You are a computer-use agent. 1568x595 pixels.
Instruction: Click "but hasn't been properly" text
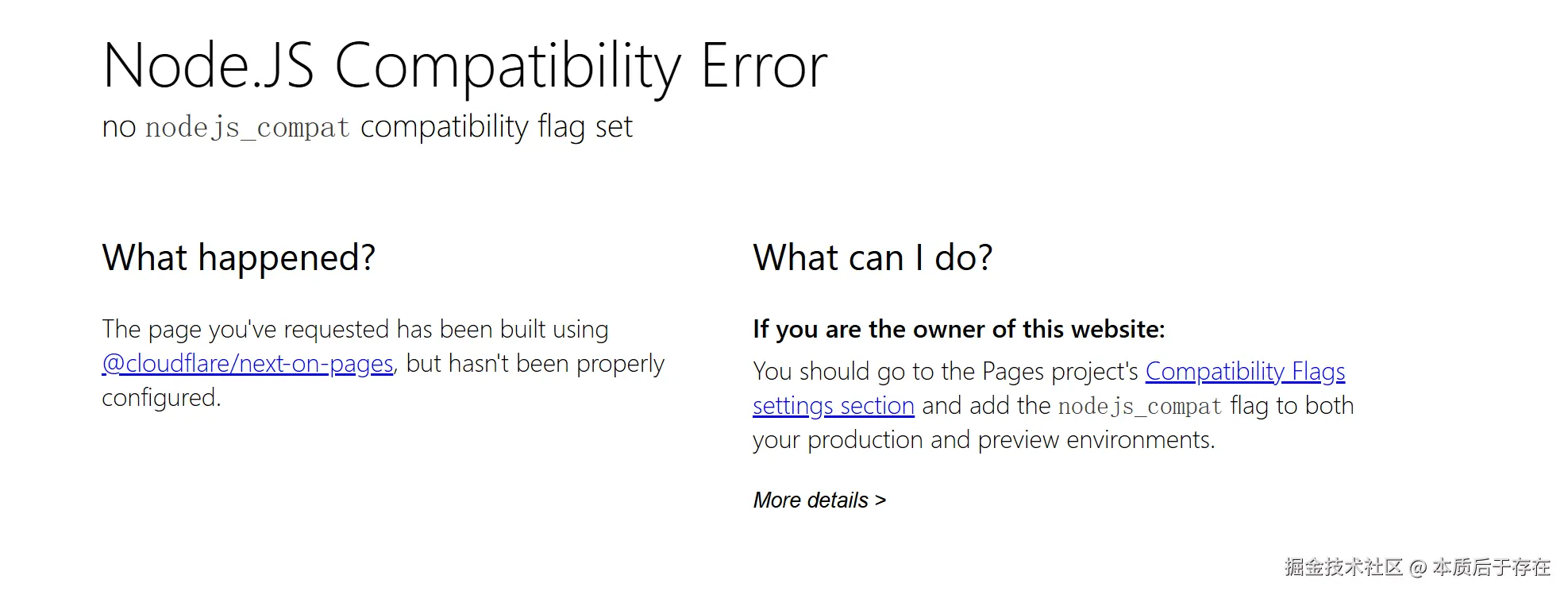535,364
